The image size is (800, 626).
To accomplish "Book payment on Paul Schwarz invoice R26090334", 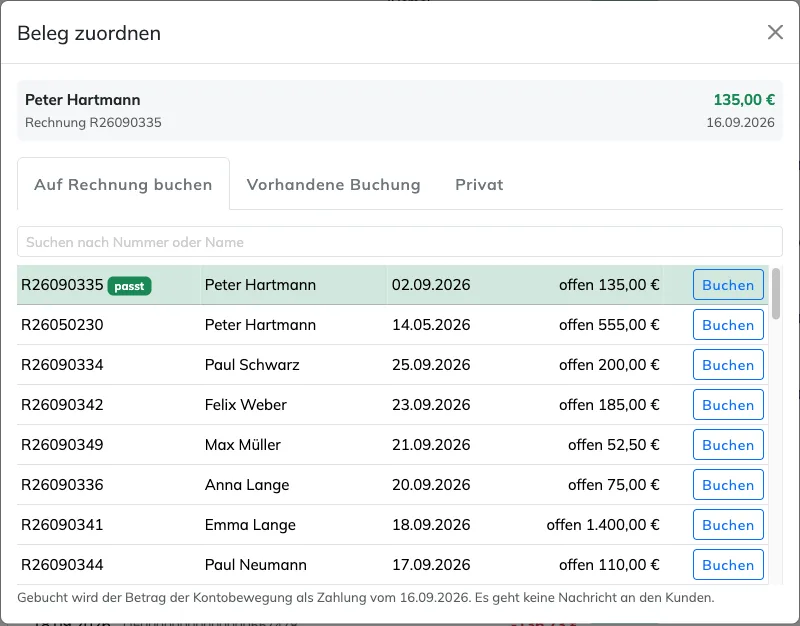I will pyautogui.click(x=728, y=365).
